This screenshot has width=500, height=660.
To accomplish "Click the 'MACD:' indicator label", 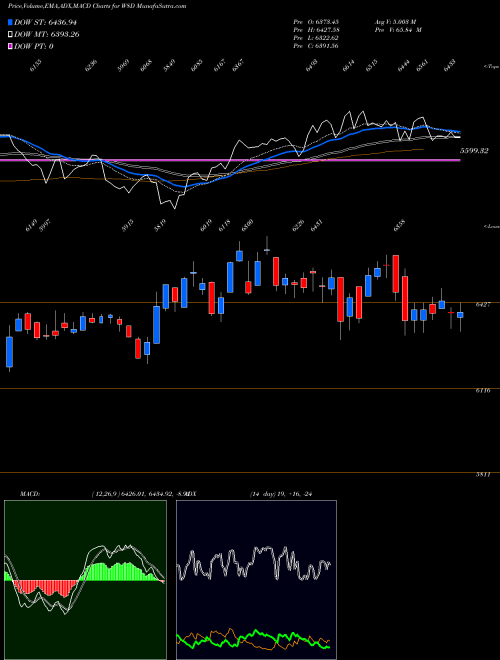I will [29, 493].
